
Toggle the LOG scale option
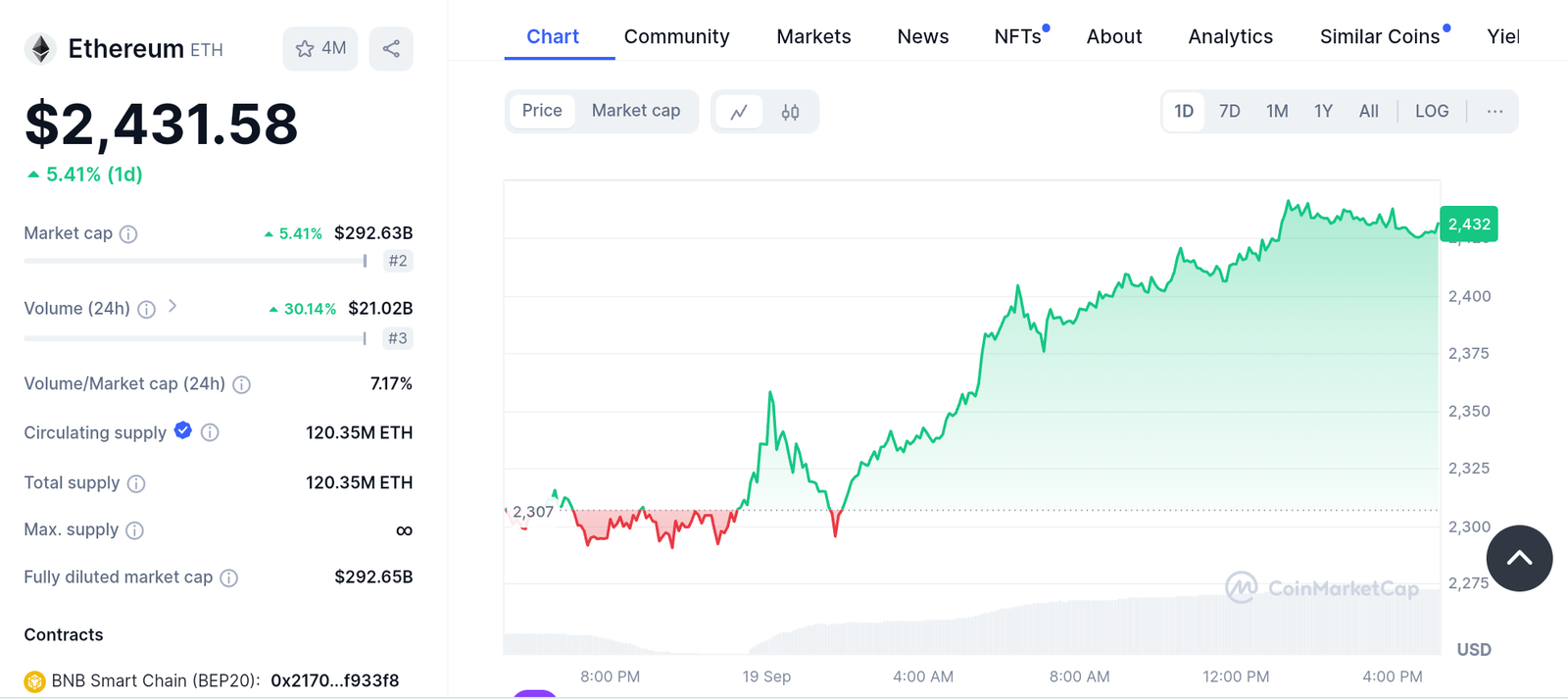(1431, 112)
